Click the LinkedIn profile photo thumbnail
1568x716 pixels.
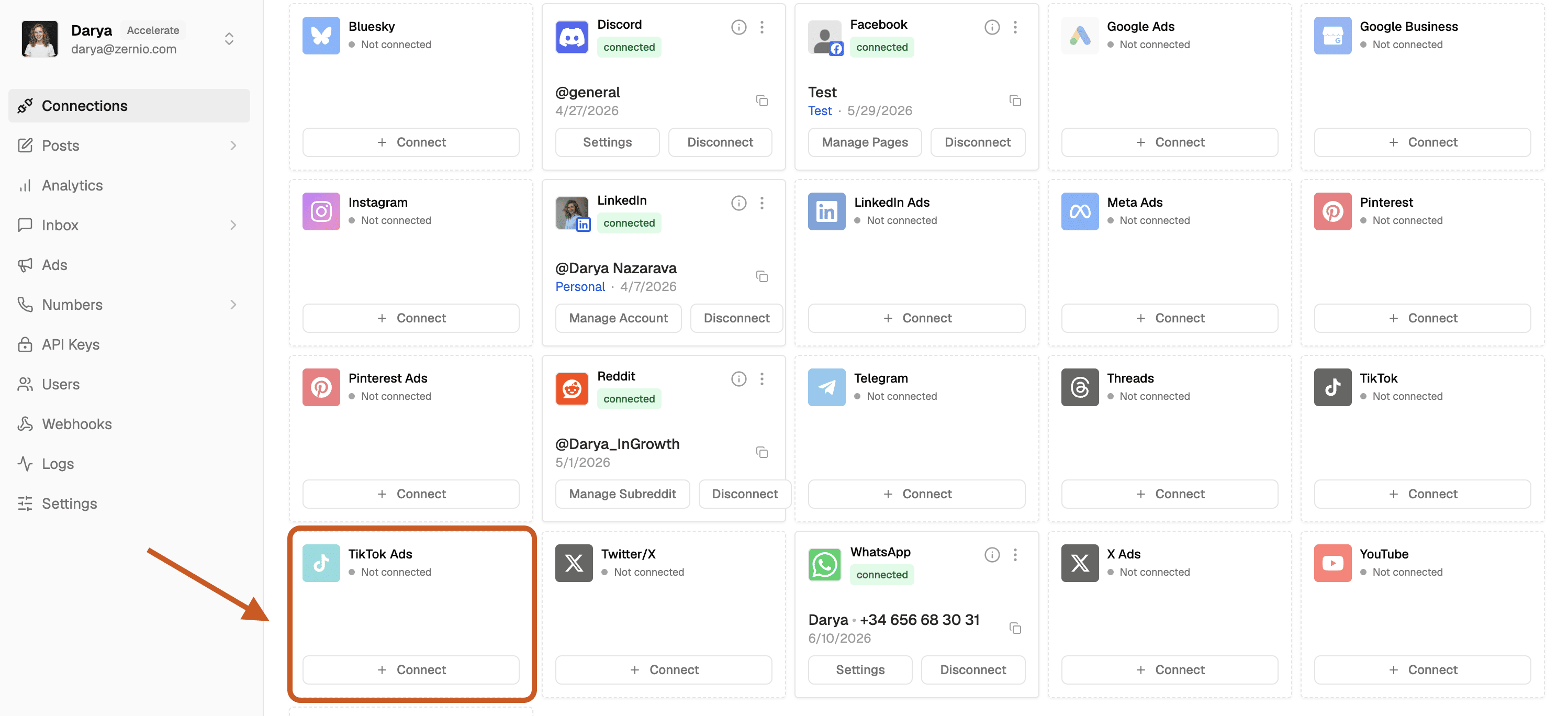point(572,213)
